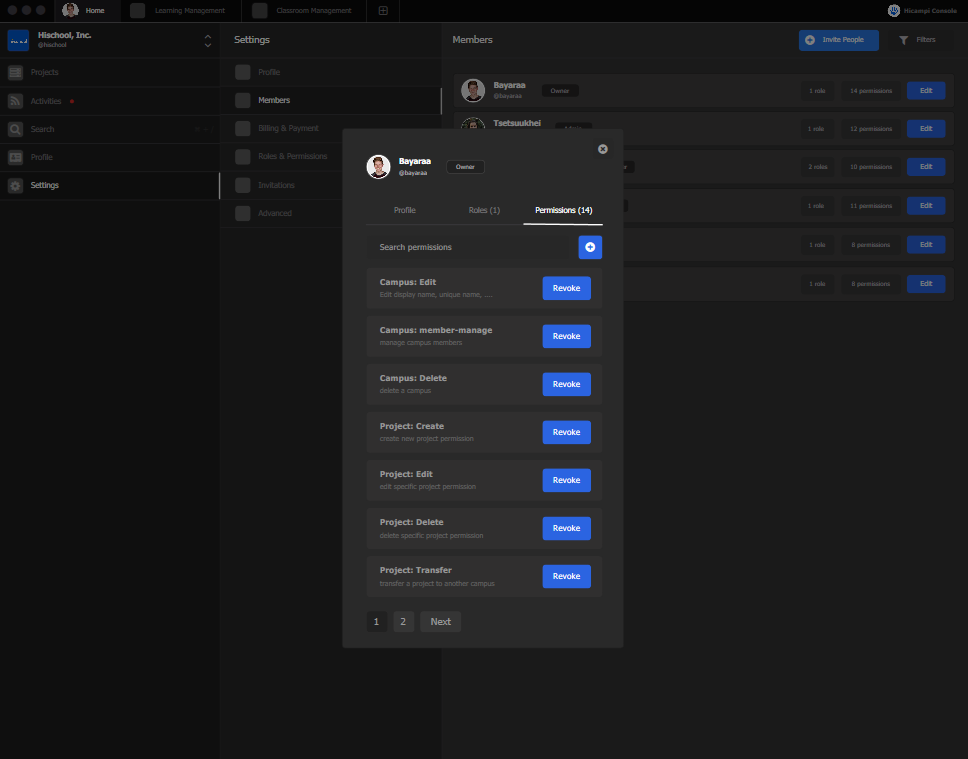Switch to the Profile tab in dialog
Viewport: 968px width, 759px height.
(x=404, y=210)
